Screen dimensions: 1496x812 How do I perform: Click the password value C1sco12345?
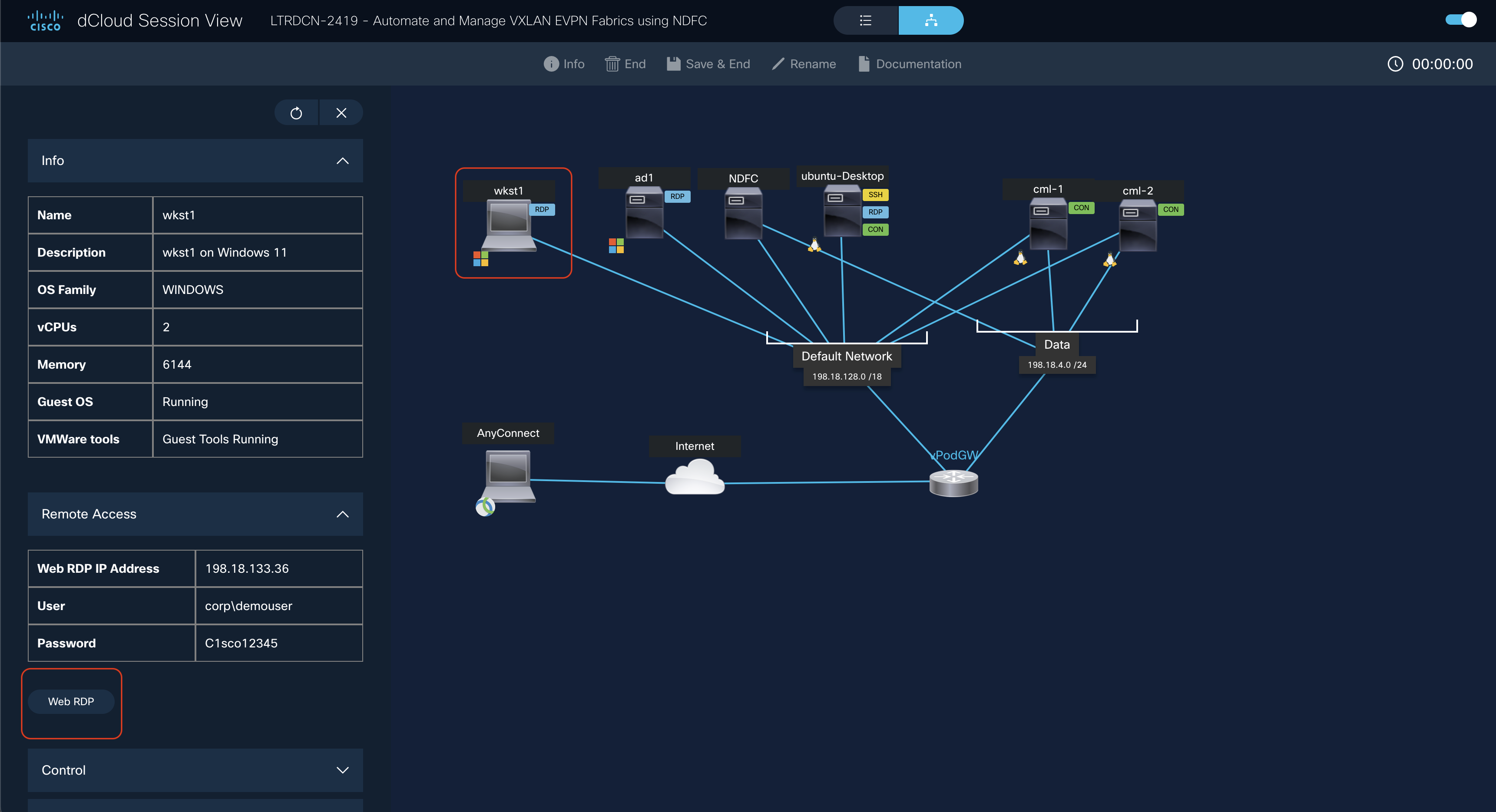tap(241, 643)
